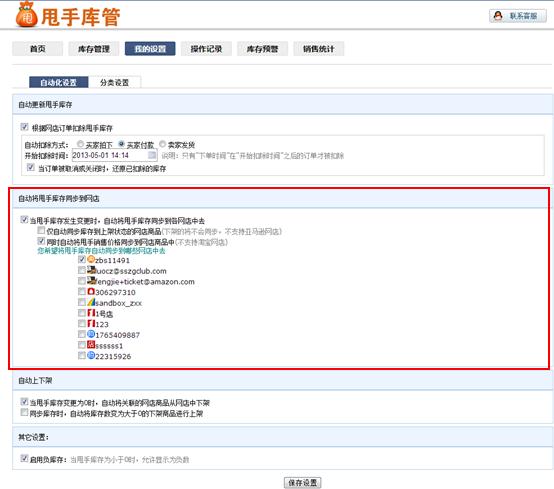
Task: Enable auto-relist 下架商品 when syncing stock checkbox
Action: 24,412
